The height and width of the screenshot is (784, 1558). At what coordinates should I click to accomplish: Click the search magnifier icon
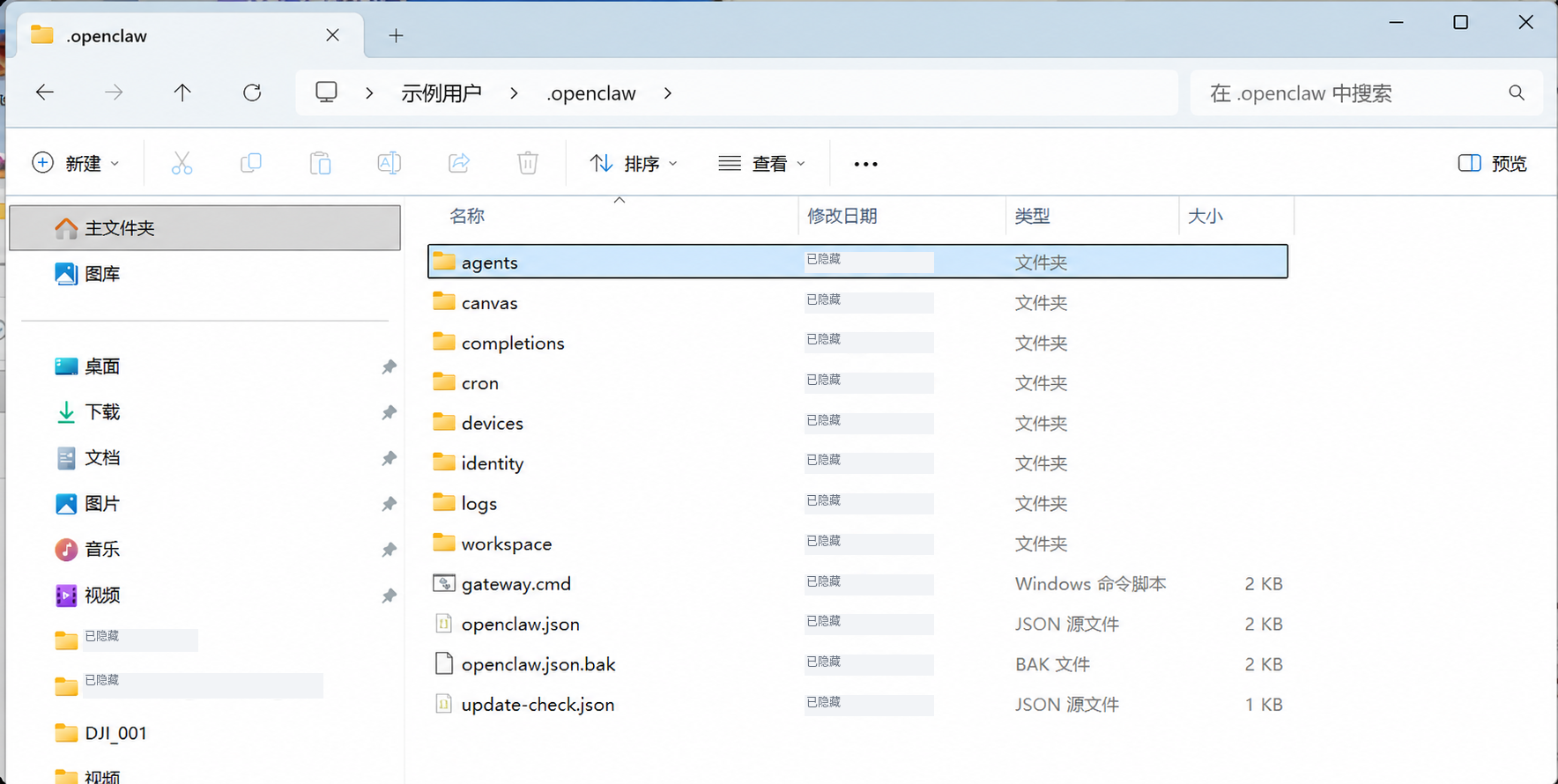pos(1517,92)
